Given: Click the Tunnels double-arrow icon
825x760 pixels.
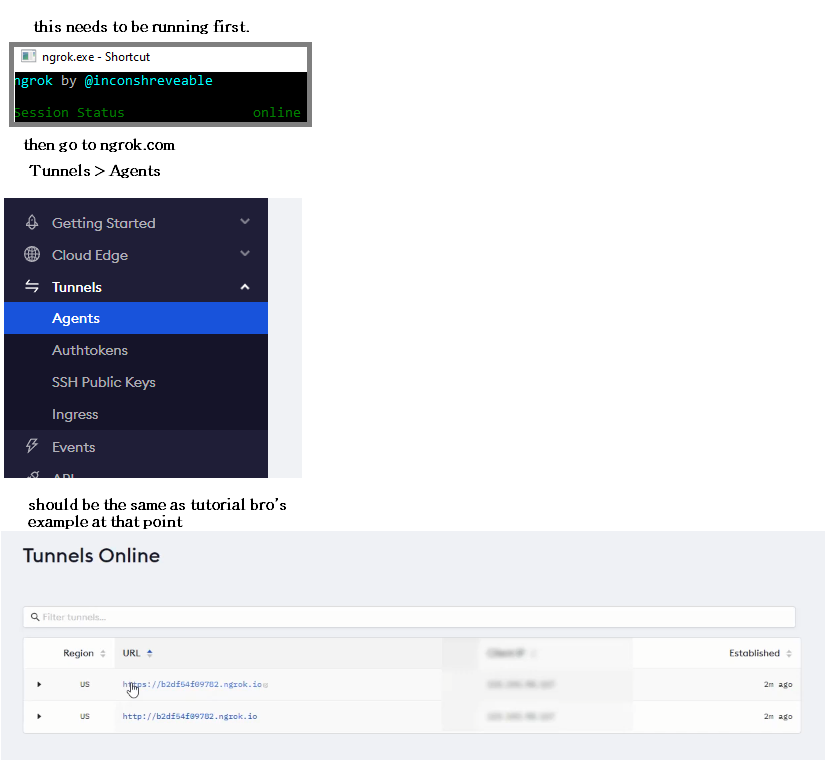Looking at the screenshot, I should [x=32, y=287].
